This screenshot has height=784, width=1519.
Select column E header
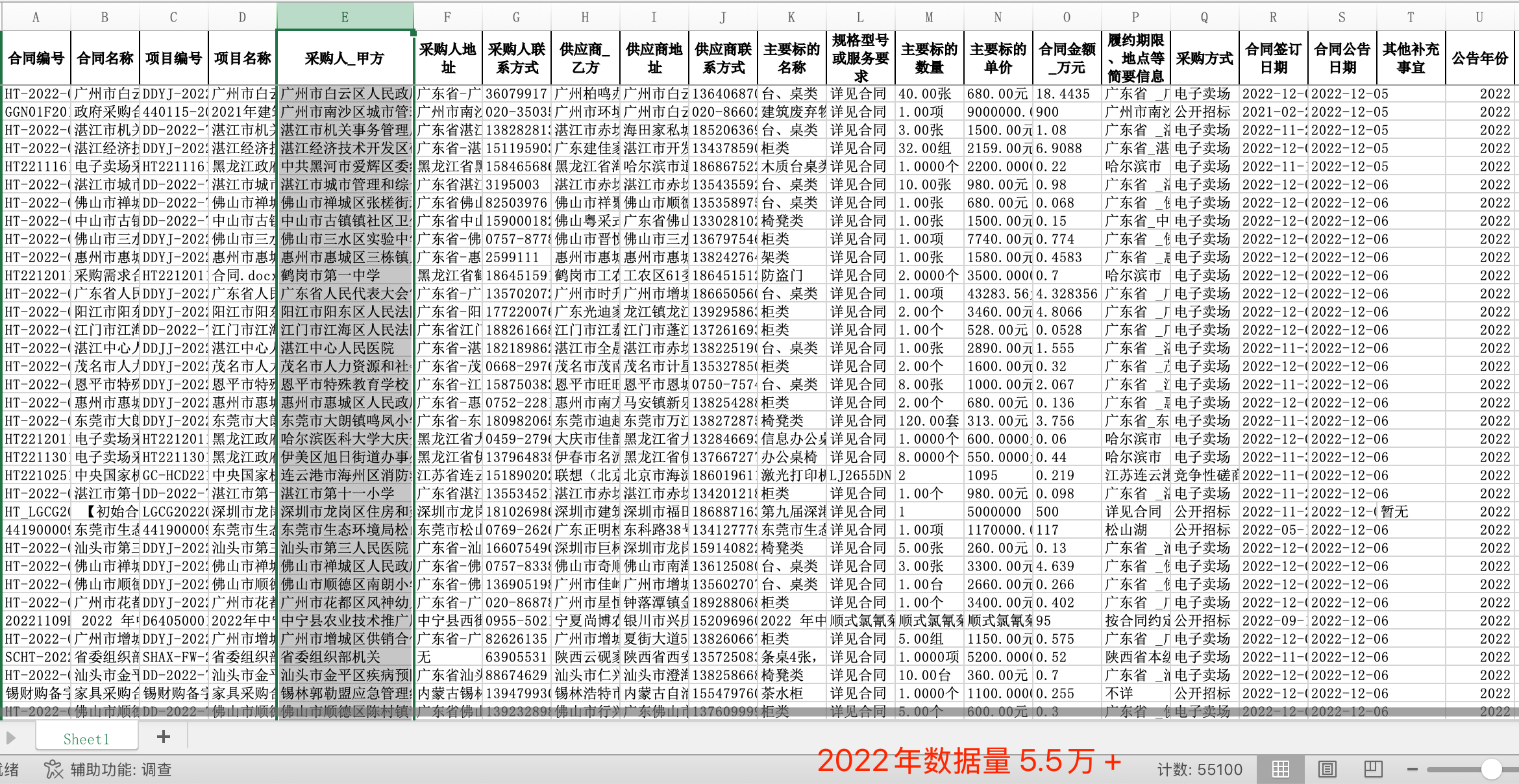pyautogui.click(x=345, y=17)
